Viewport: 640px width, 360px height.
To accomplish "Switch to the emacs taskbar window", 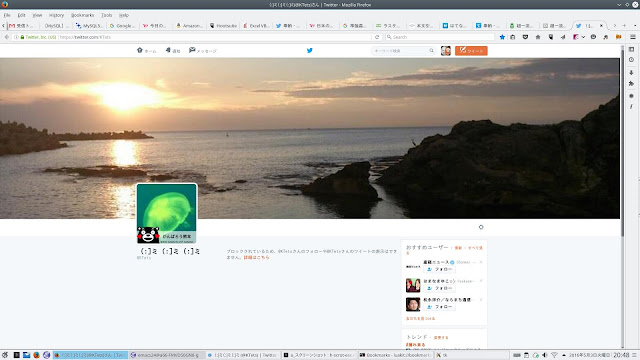I will pos(167,355).
